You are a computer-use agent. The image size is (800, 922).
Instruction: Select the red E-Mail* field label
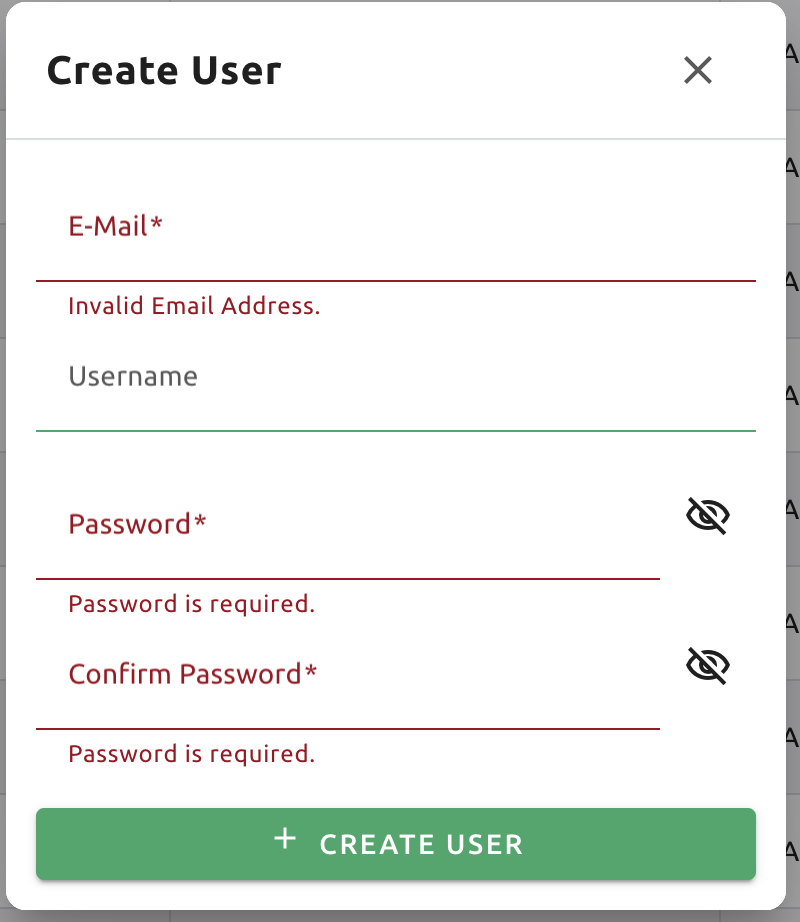115,226
